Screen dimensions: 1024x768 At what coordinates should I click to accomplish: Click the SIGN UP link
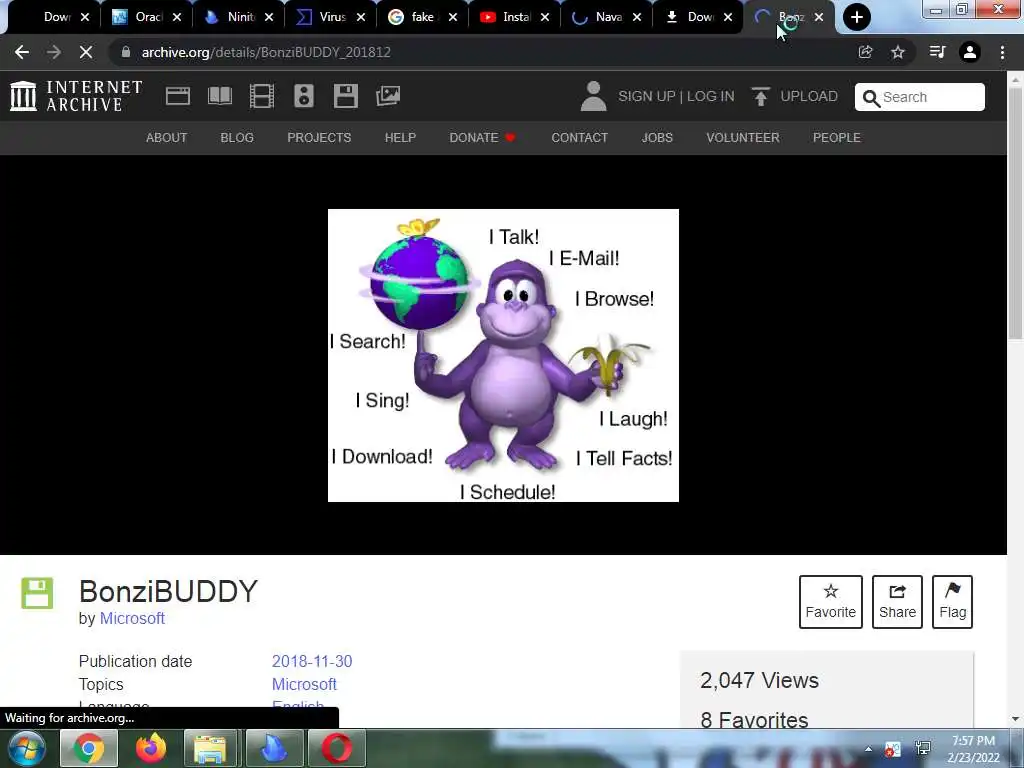click(647, 96)
